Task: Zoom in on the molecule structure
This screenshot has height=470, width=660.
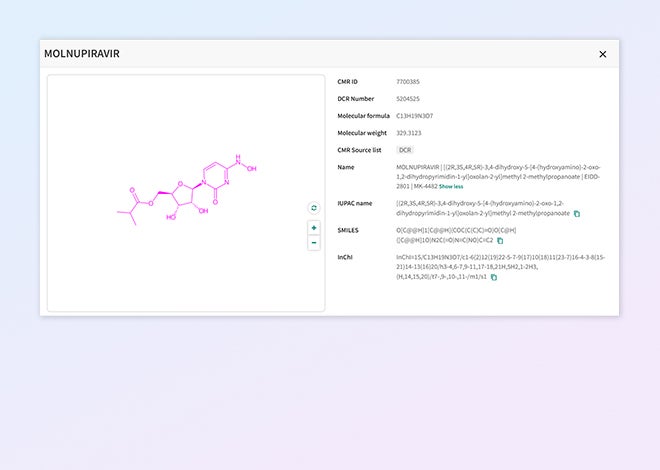Action: coord(314,228)
